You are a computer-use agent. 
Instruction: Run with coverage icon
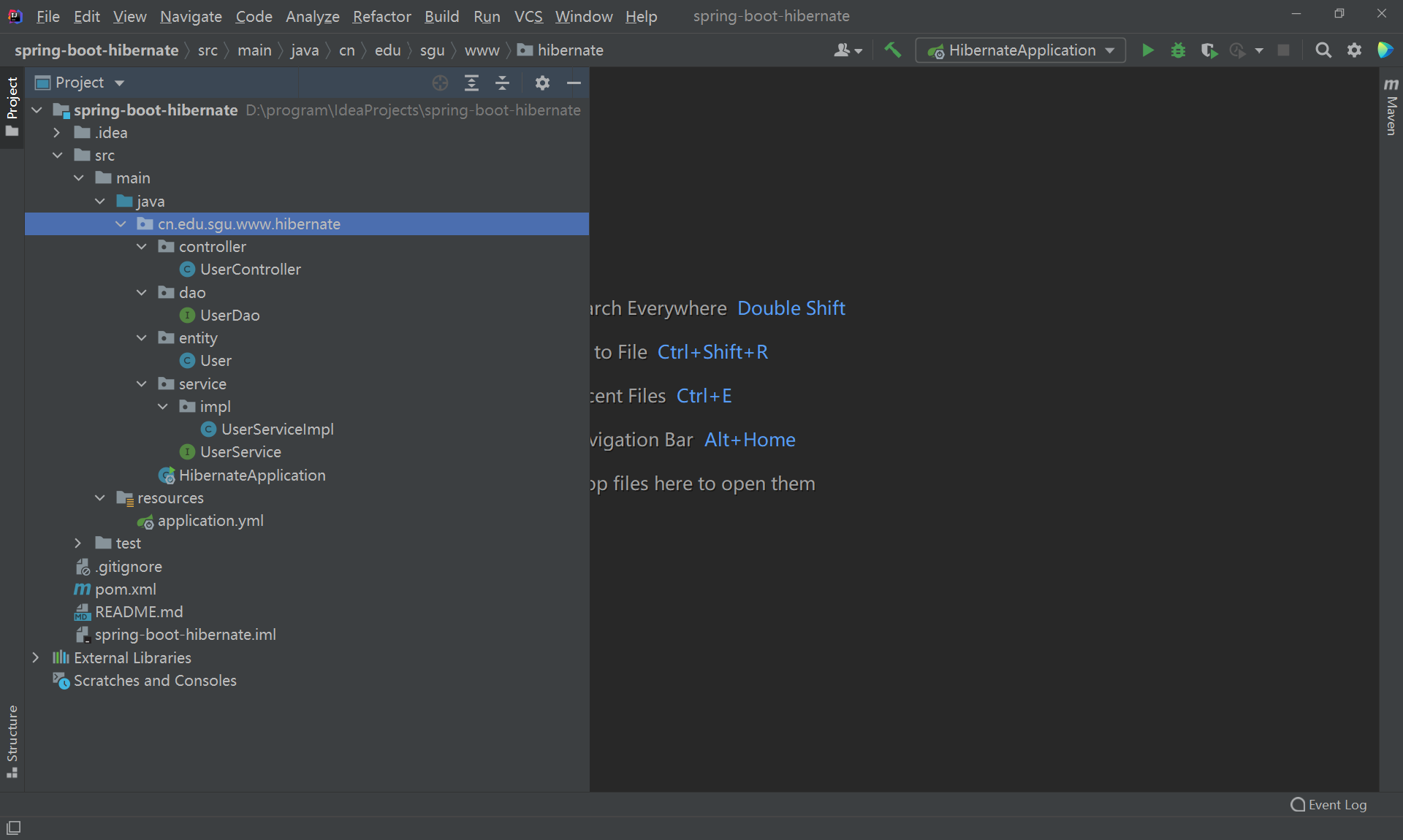(1209, 50)
